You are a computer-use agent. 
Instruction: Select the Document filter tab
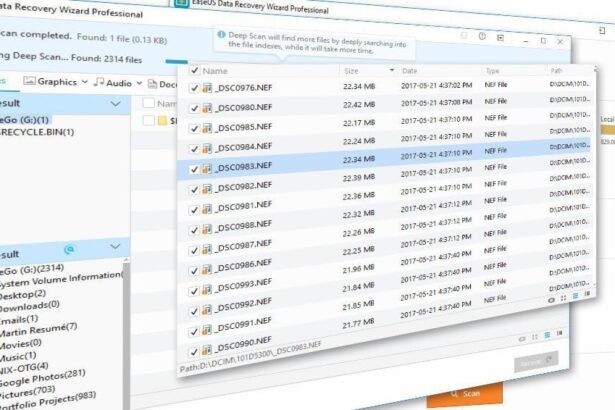(x=162, y=84)
